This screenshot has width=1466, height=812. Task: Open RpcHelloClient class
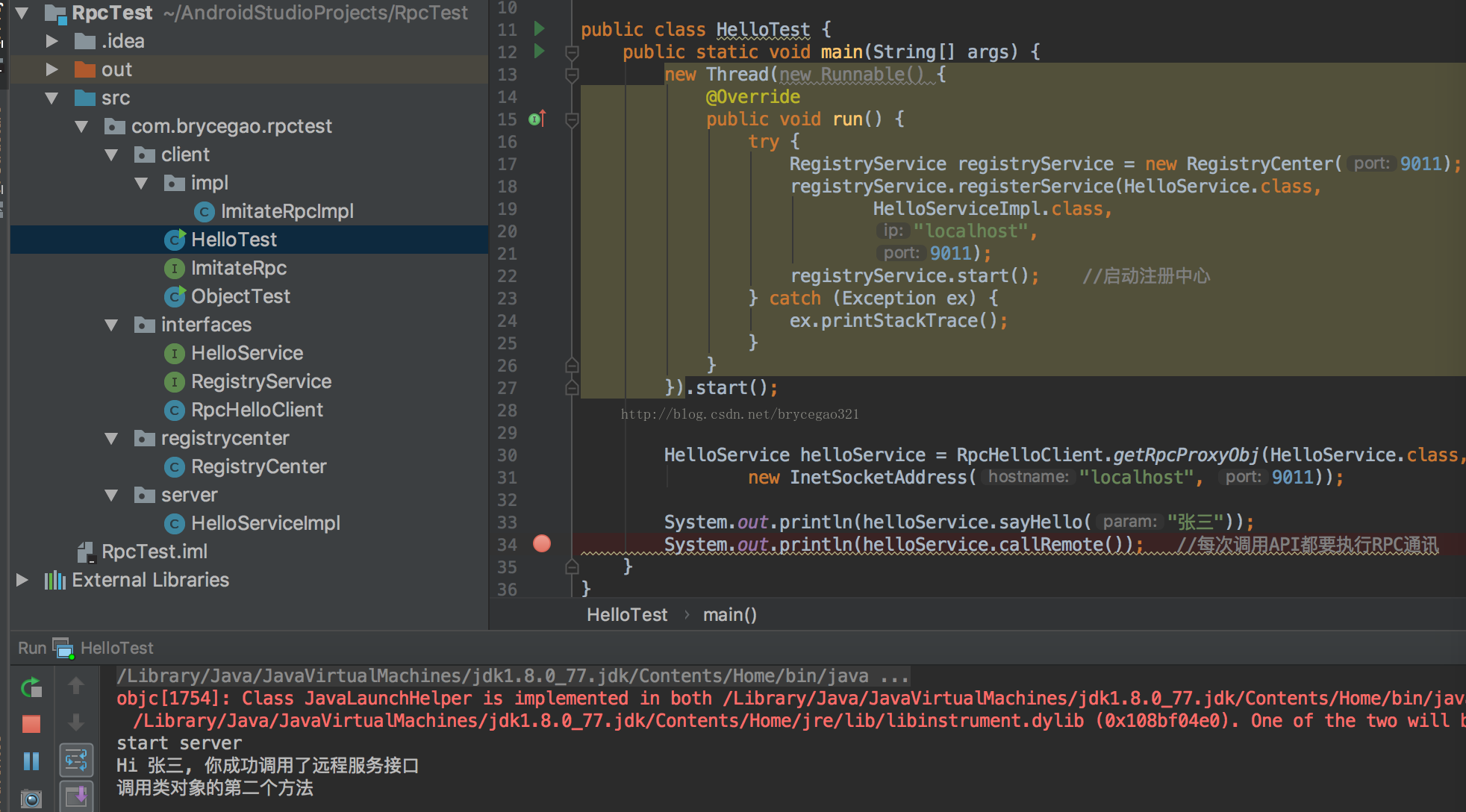click(257, 410)
